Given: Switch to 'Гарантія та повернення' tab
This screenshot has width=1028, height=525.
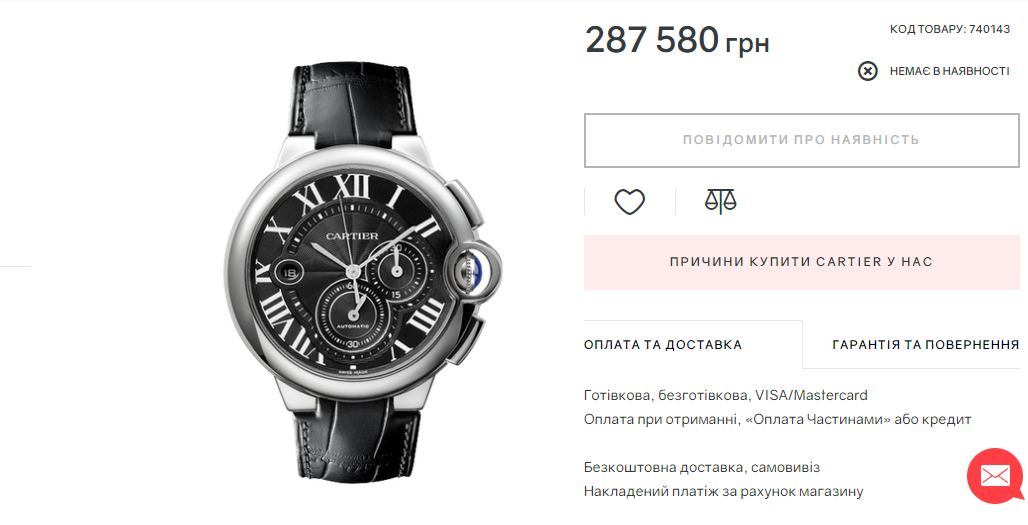Looking at the screenshot, I should 925,345.
